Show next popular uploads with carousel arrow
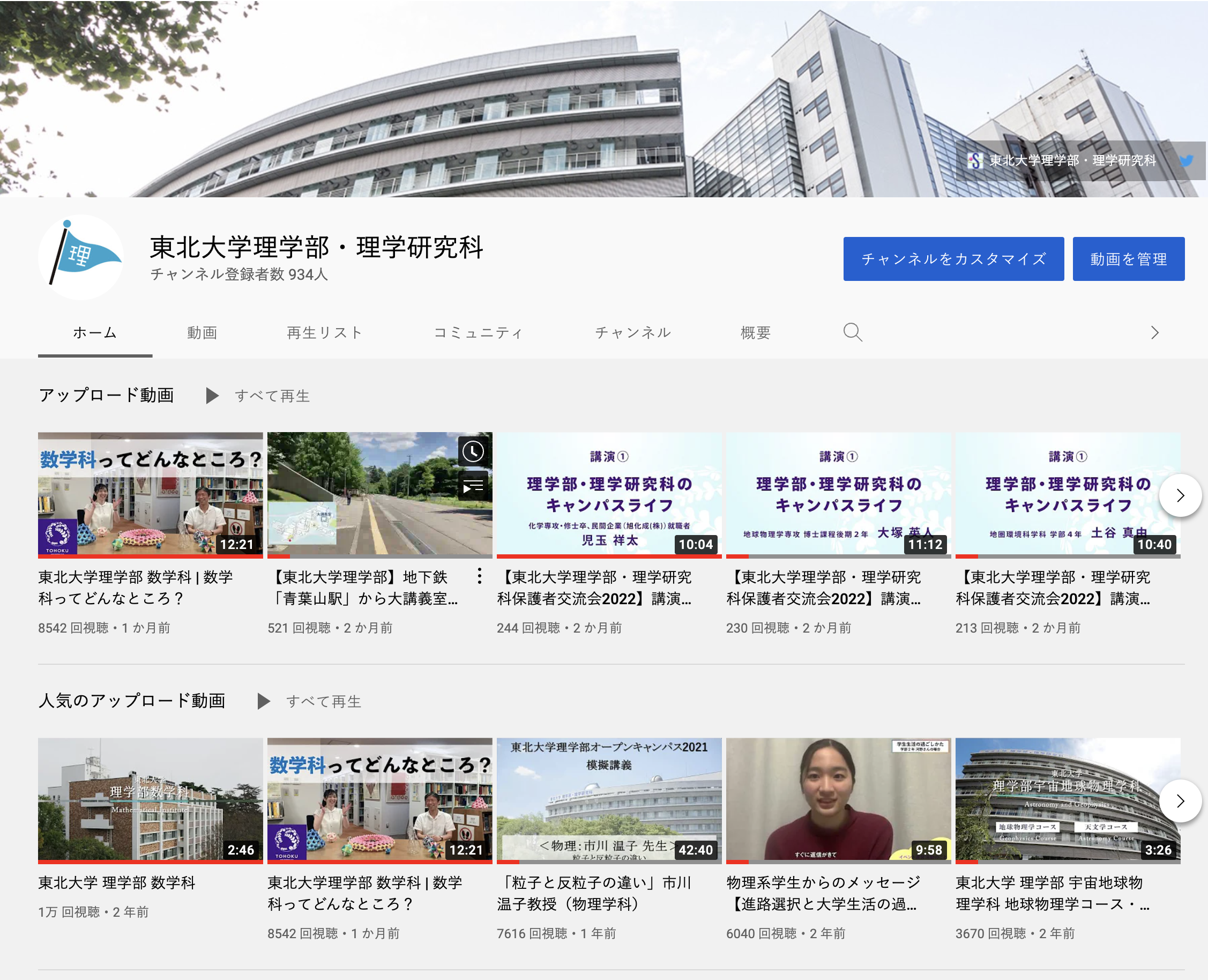Image resolution: width=1208 pixels, height=980 pixels. click(x=1180, y=801)
